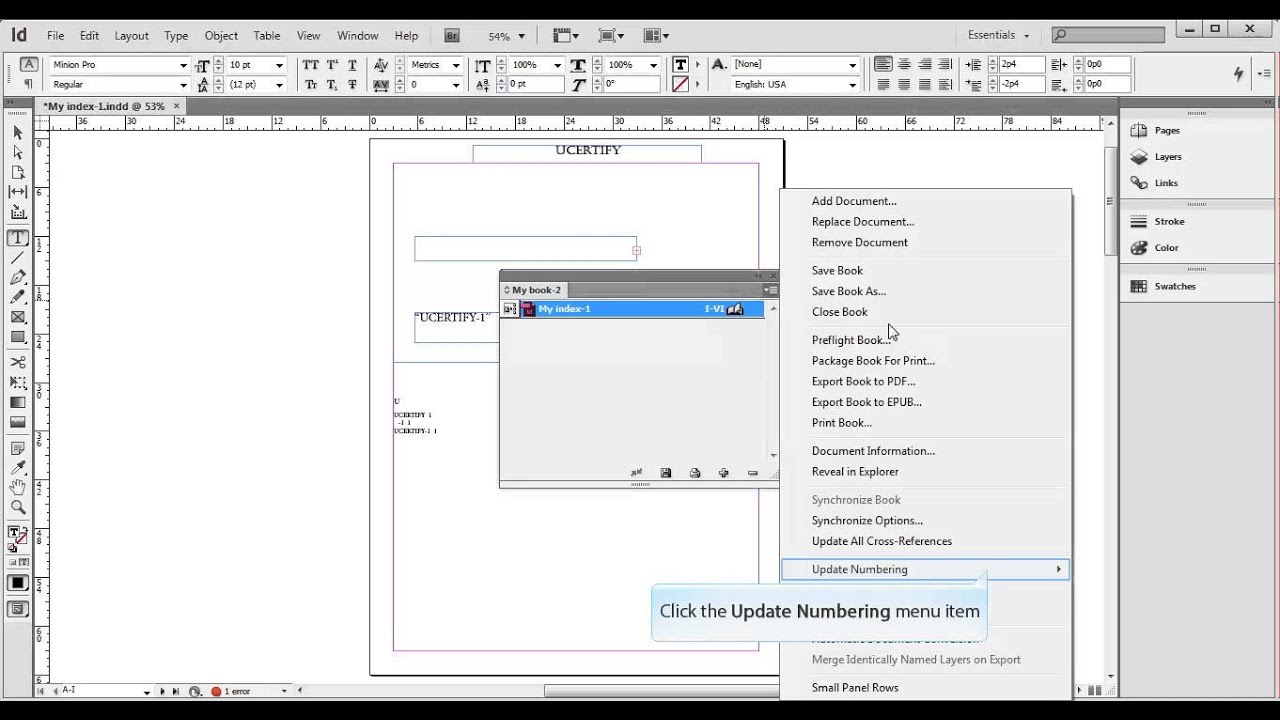Choose the Pencil tool
1280x720 pixels.
(x=18, y=297)
